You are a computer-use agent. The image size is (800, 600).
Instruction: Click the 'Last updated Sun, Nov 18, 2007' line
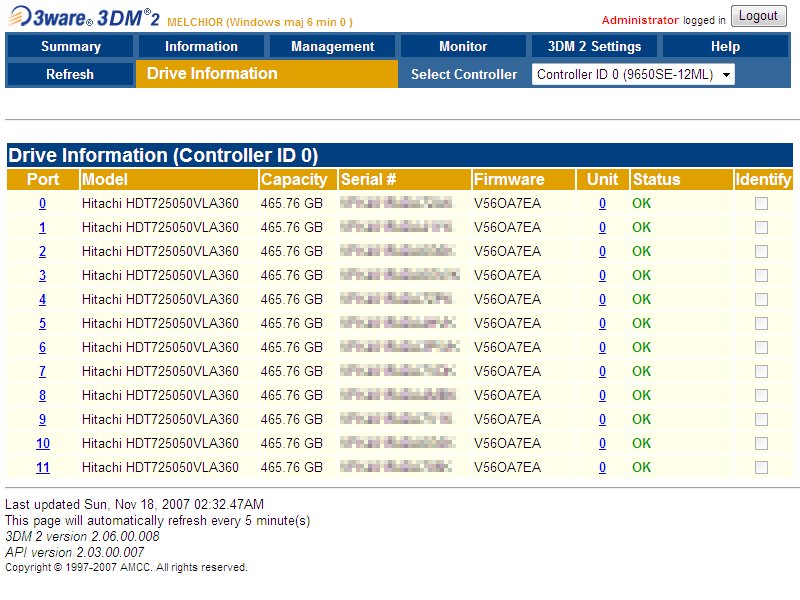(135, 505)
